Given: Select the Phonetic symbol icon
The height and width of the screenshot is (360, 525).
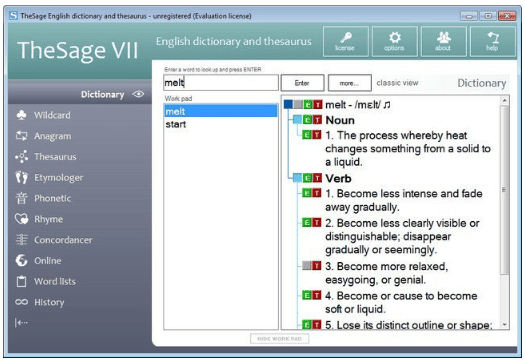Looking at the screenshot, I should point(21,198).
